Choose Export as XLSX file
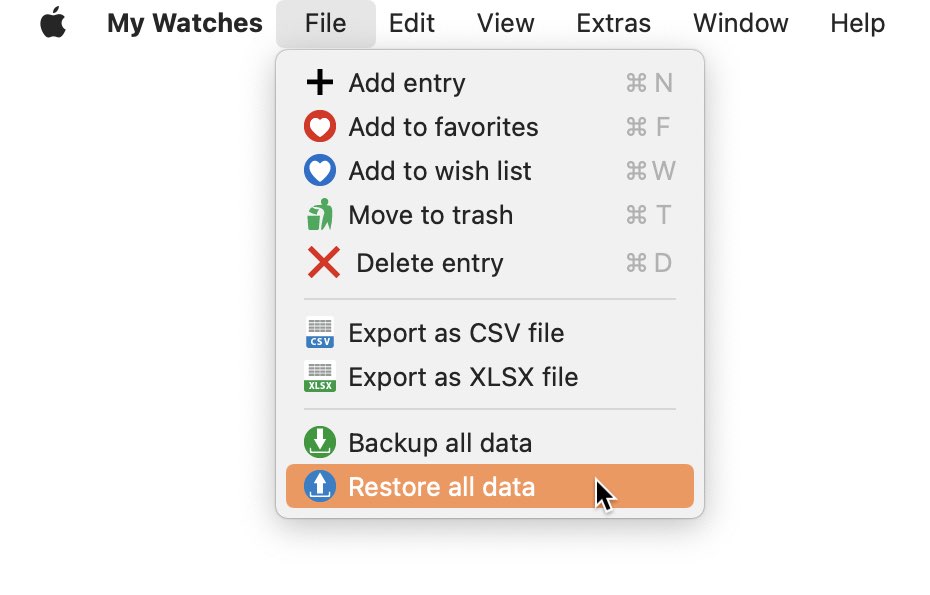This screenshot has width=930, height=595. pyautogui.click(x=490, y=377)
